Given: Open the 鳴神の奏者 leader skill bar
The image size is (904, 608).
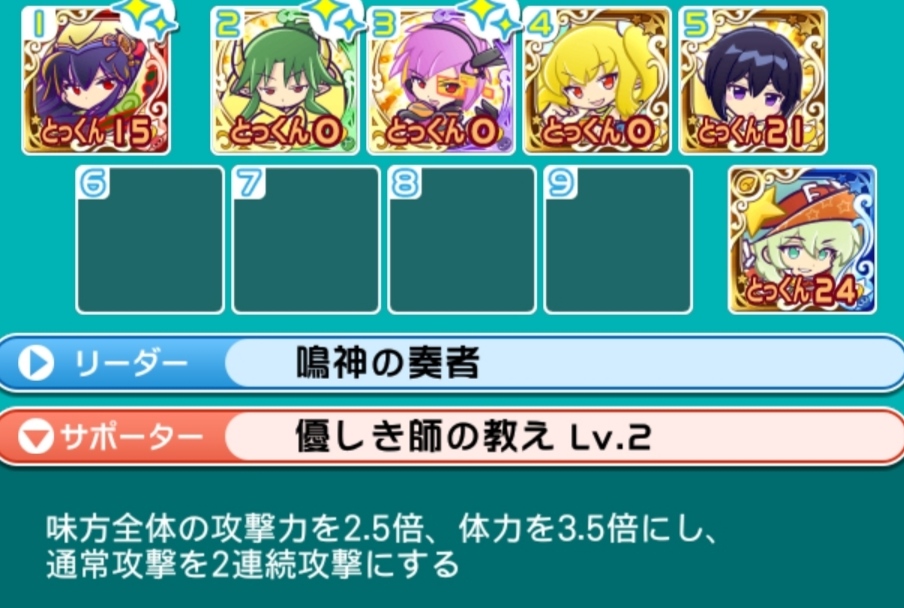Looking at the screenshot, I should [452, 364].
